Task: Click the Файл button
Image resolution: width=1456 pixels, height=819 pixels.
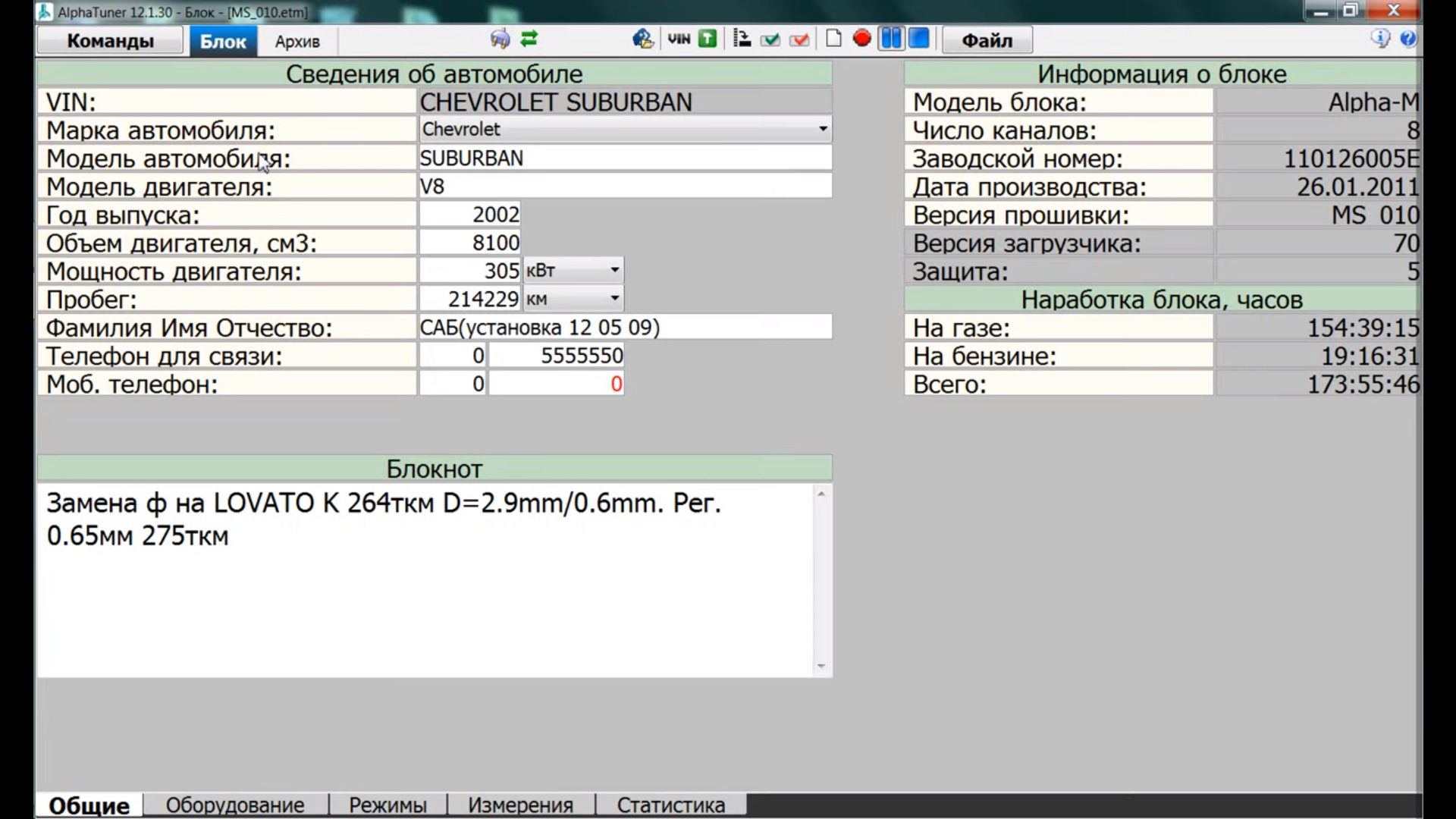Action: (987, 40)
